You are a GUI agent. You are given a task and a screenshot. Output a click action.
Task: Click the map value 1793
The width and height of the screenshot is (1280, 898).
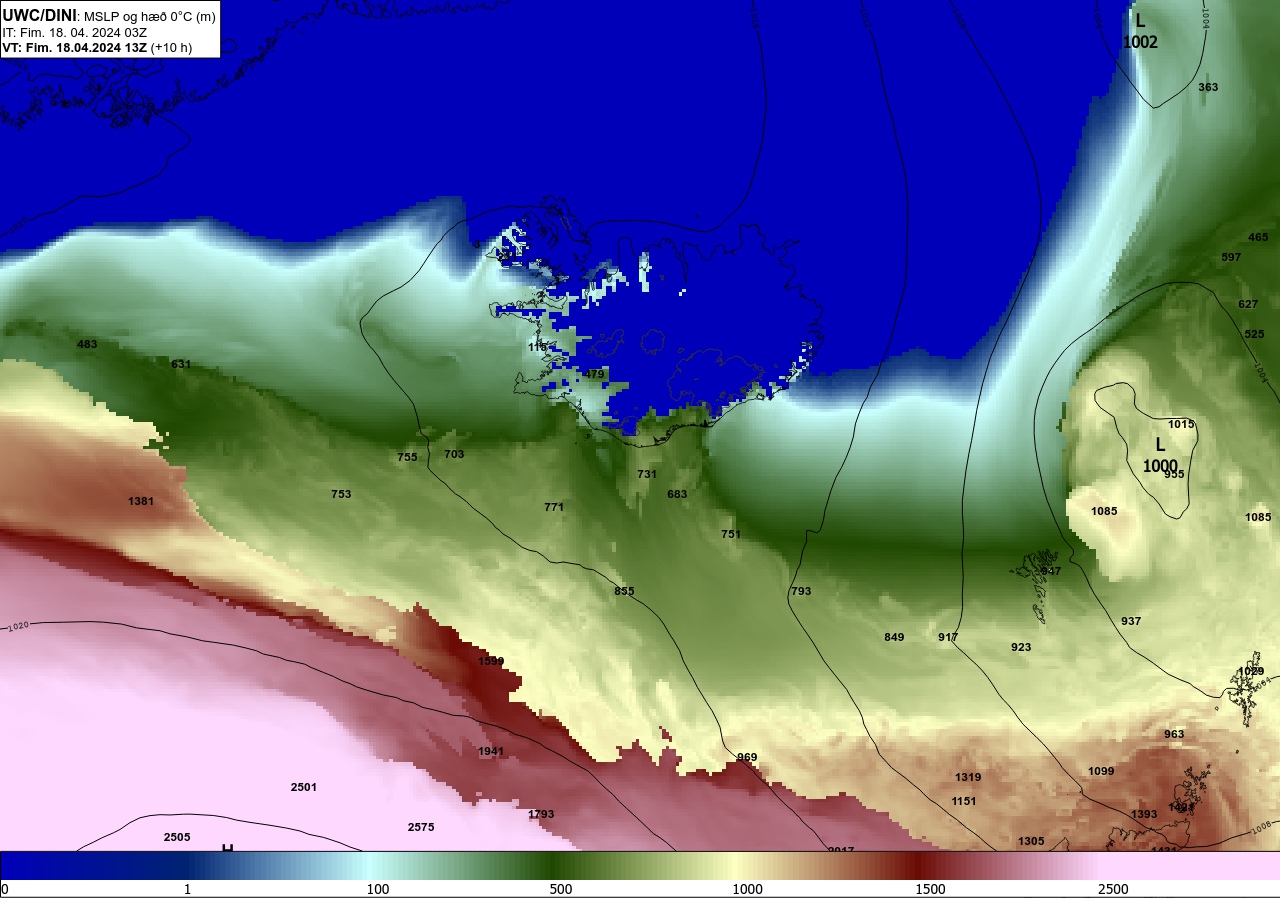coord(541,814)
